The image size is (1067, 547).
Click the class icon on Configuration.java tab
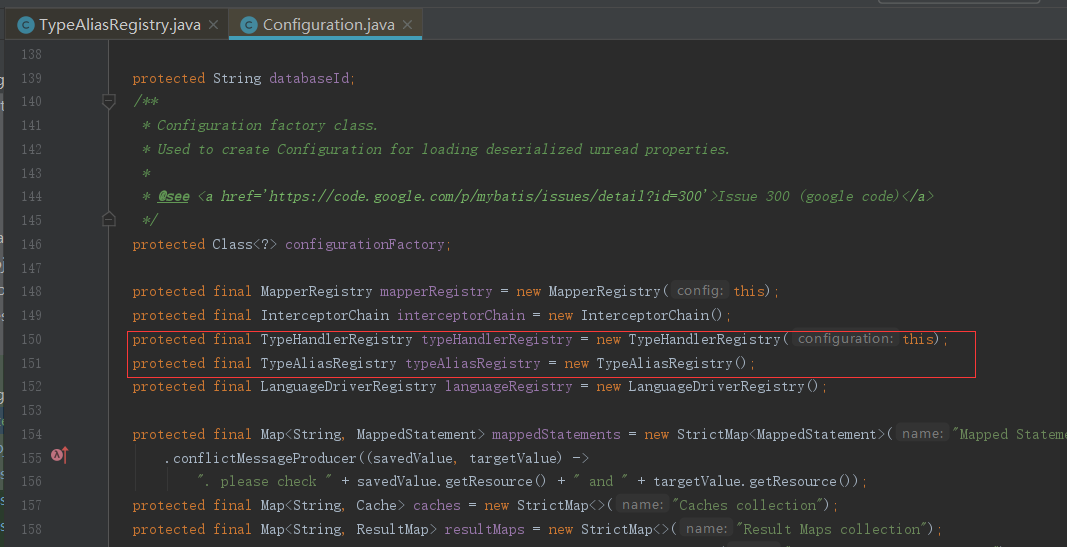(x=249, y=25)
